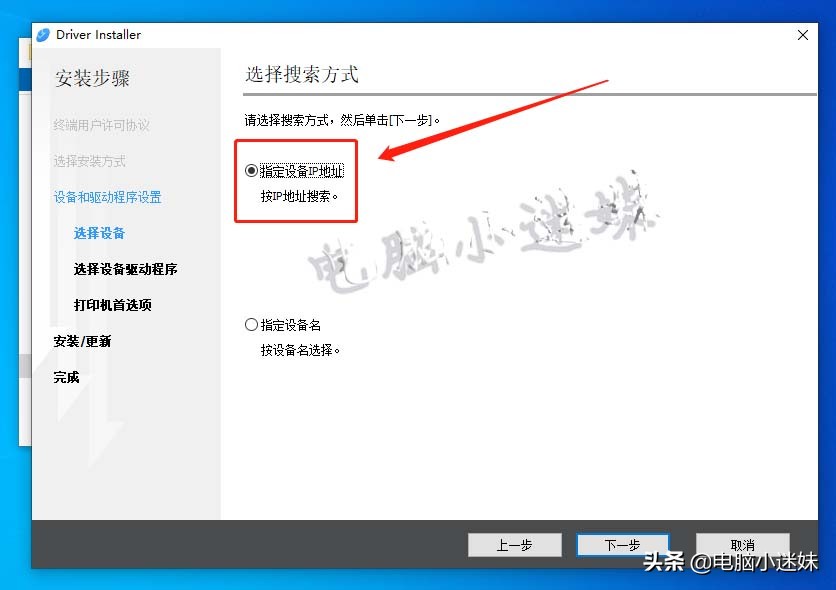The width and height of the screenshot is (836, 590).
Task: Select the 选择设备 installation step
Action: click(98, 232)
